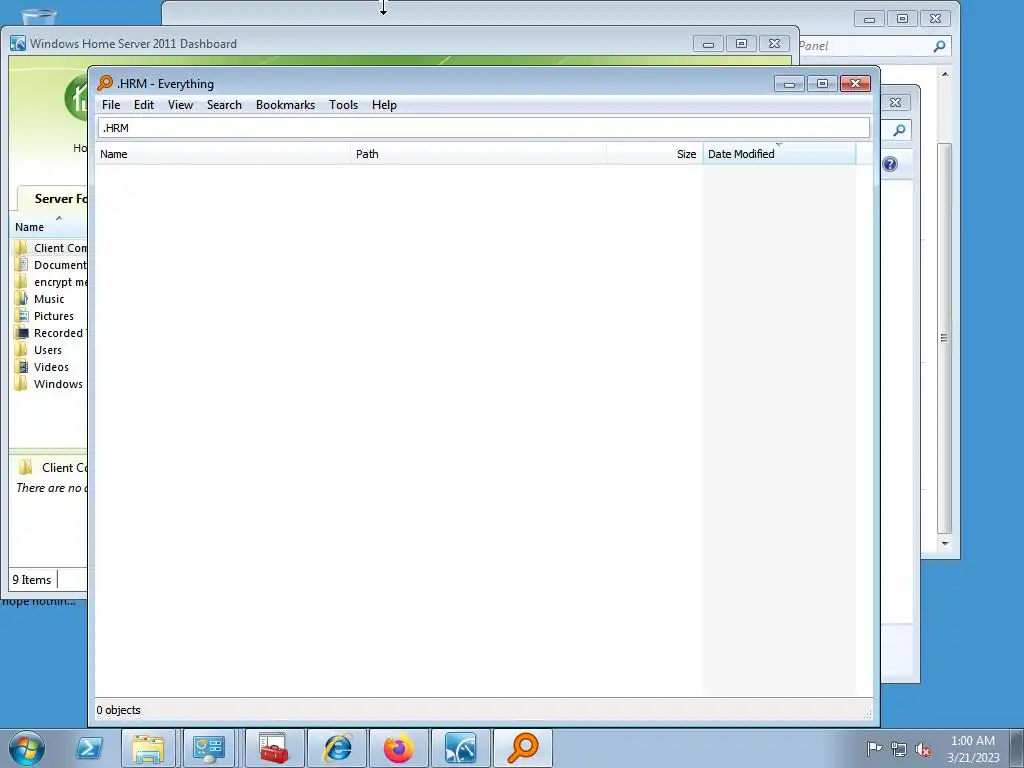1024x768 pixels.
Task: Click the Control Panel search magnifier icon
Action: [x=939, y=46]
